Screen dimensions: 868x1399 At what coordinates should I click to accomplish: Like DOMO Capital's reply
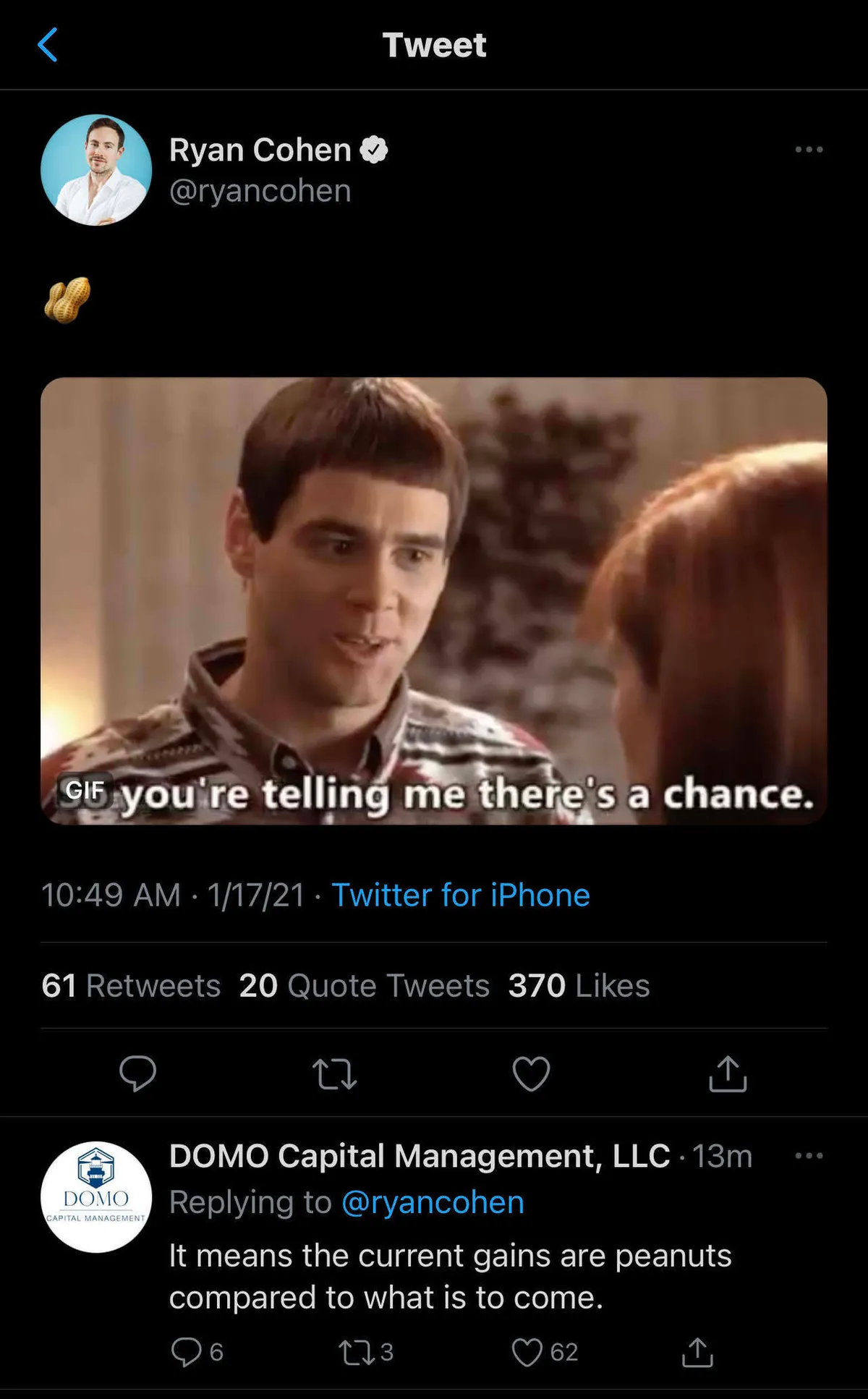pos(527,1352)
